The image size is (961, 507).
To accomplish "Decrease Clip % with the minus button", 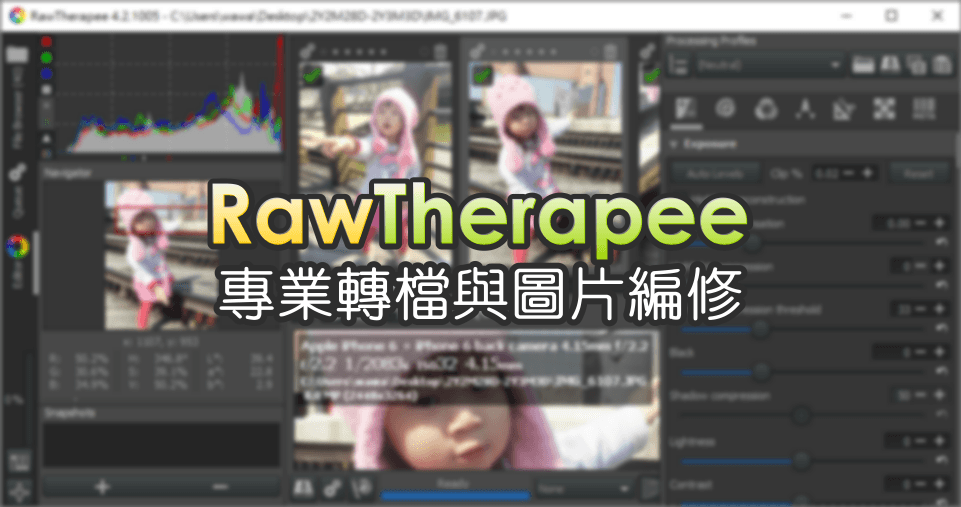I will tap(849, 173).
